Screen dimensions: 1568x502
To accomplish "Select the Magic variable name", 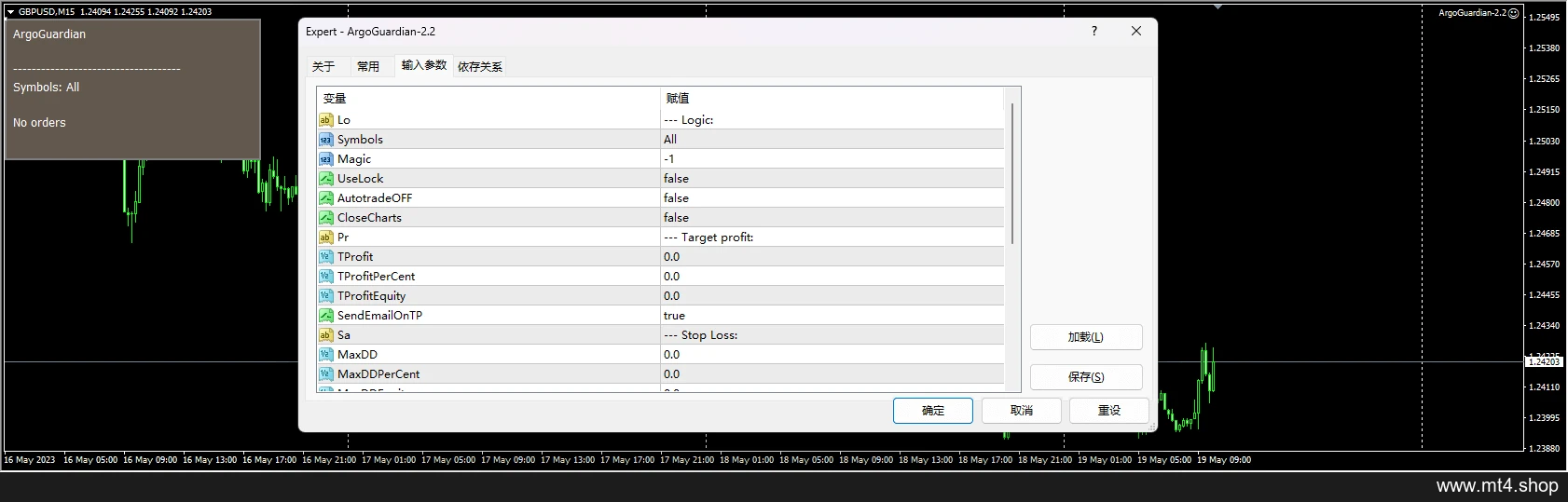I will 354,159.
